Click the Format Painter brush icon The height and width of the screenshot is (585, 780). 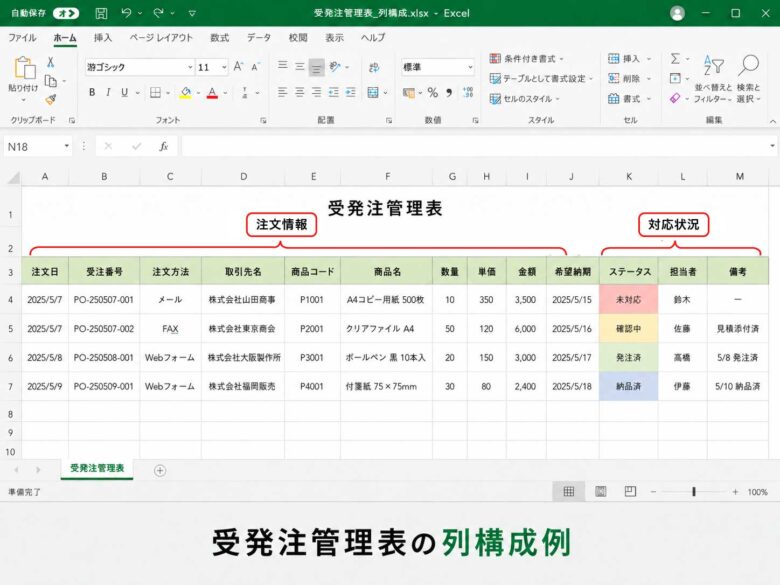click(x=51, y=99)
